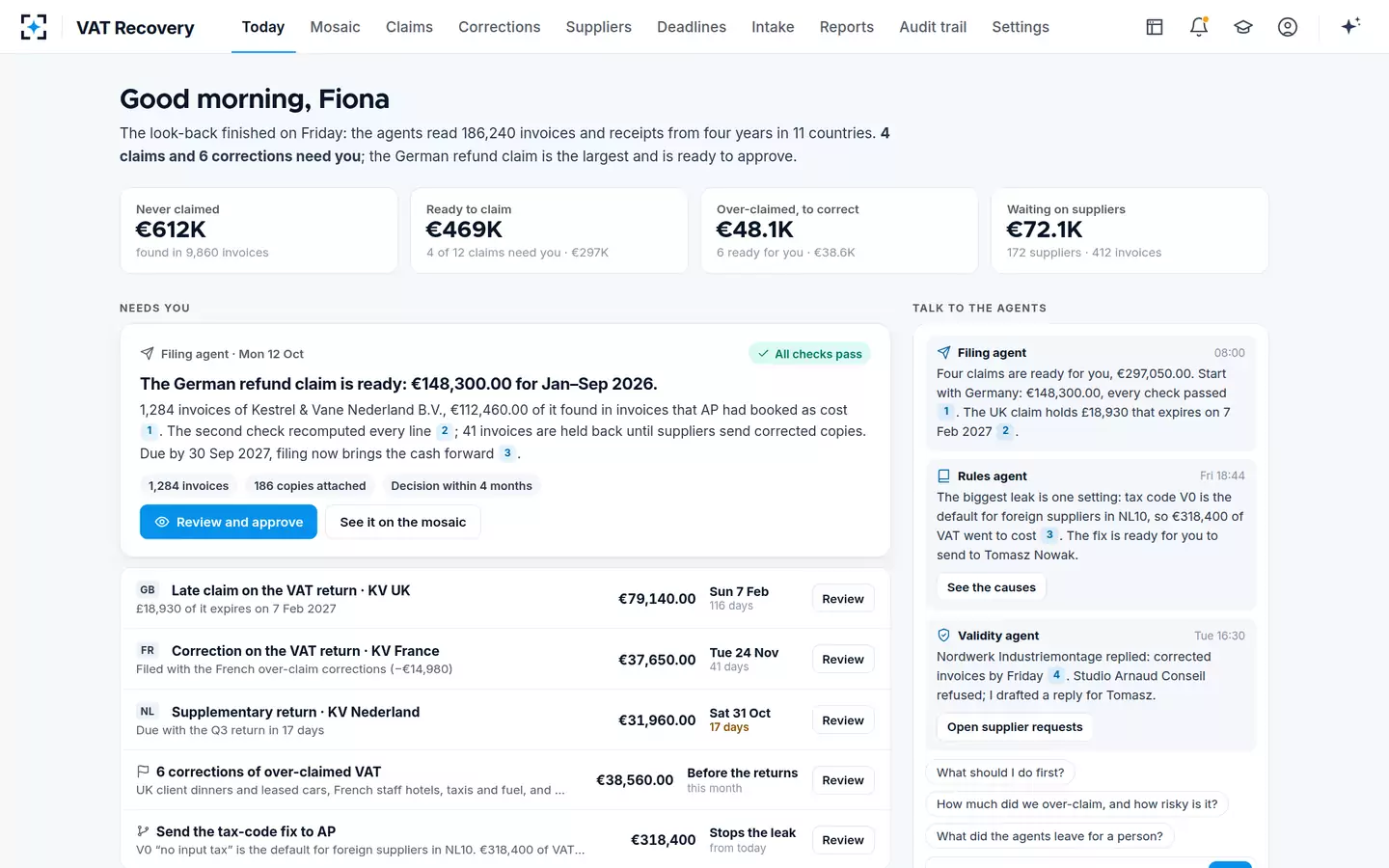Click See the causes button
The height and width of the screenshot is (868, 1389).
point(991,587)
